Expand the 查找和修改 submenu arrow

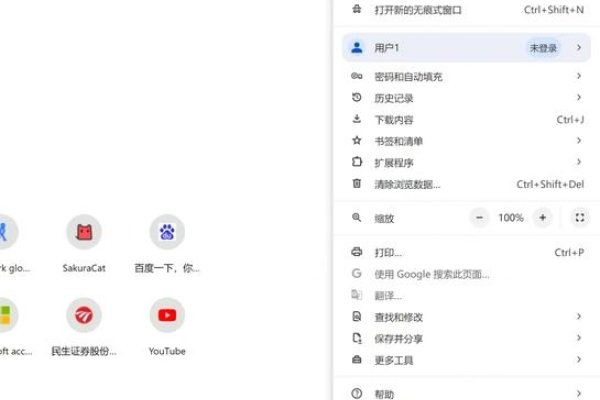[x=579, y=316]
